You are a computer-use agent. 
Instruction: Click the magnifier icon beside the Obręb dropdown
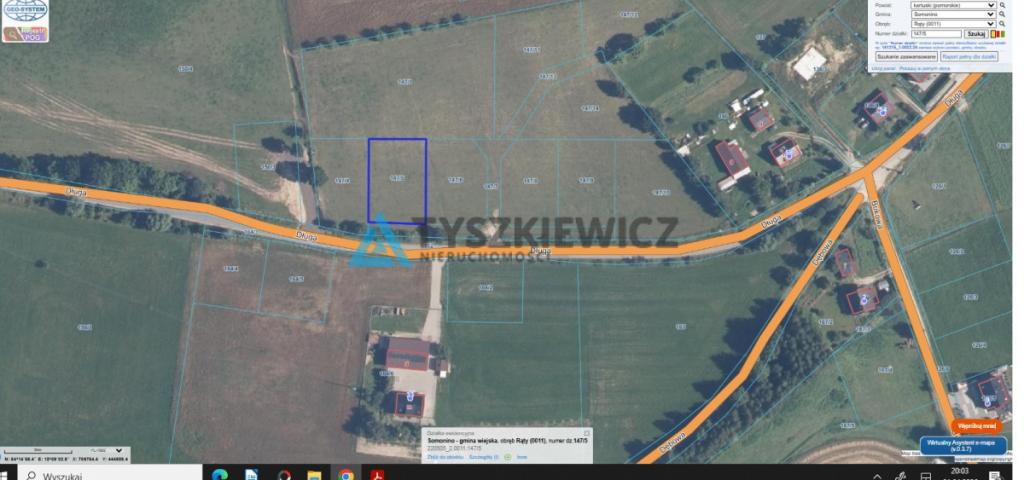(x=1002, y=24)
